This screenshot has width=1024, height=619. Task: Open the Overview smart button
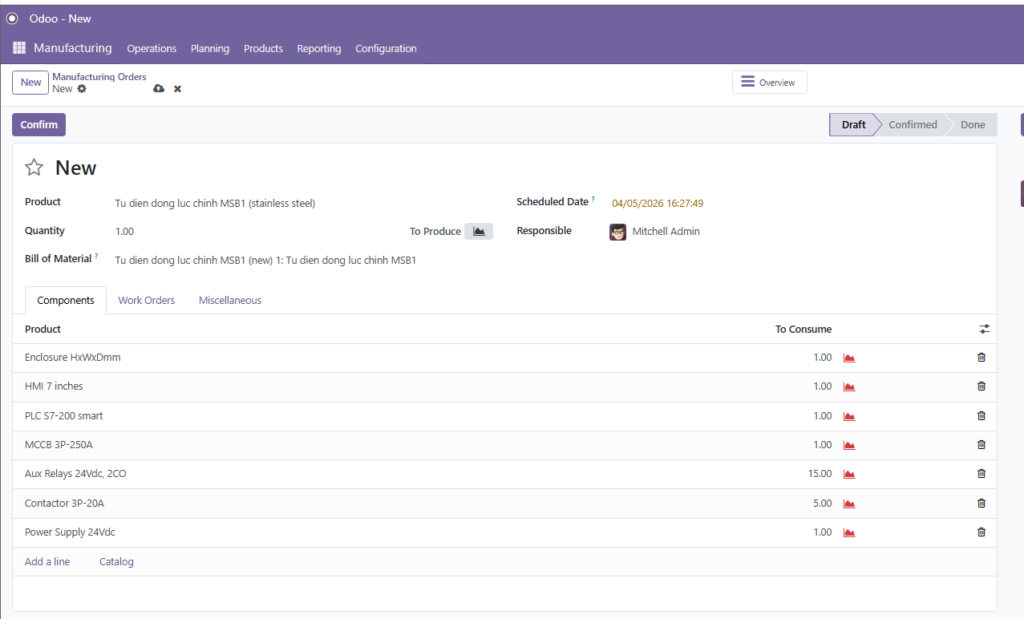tap(769, 82)
